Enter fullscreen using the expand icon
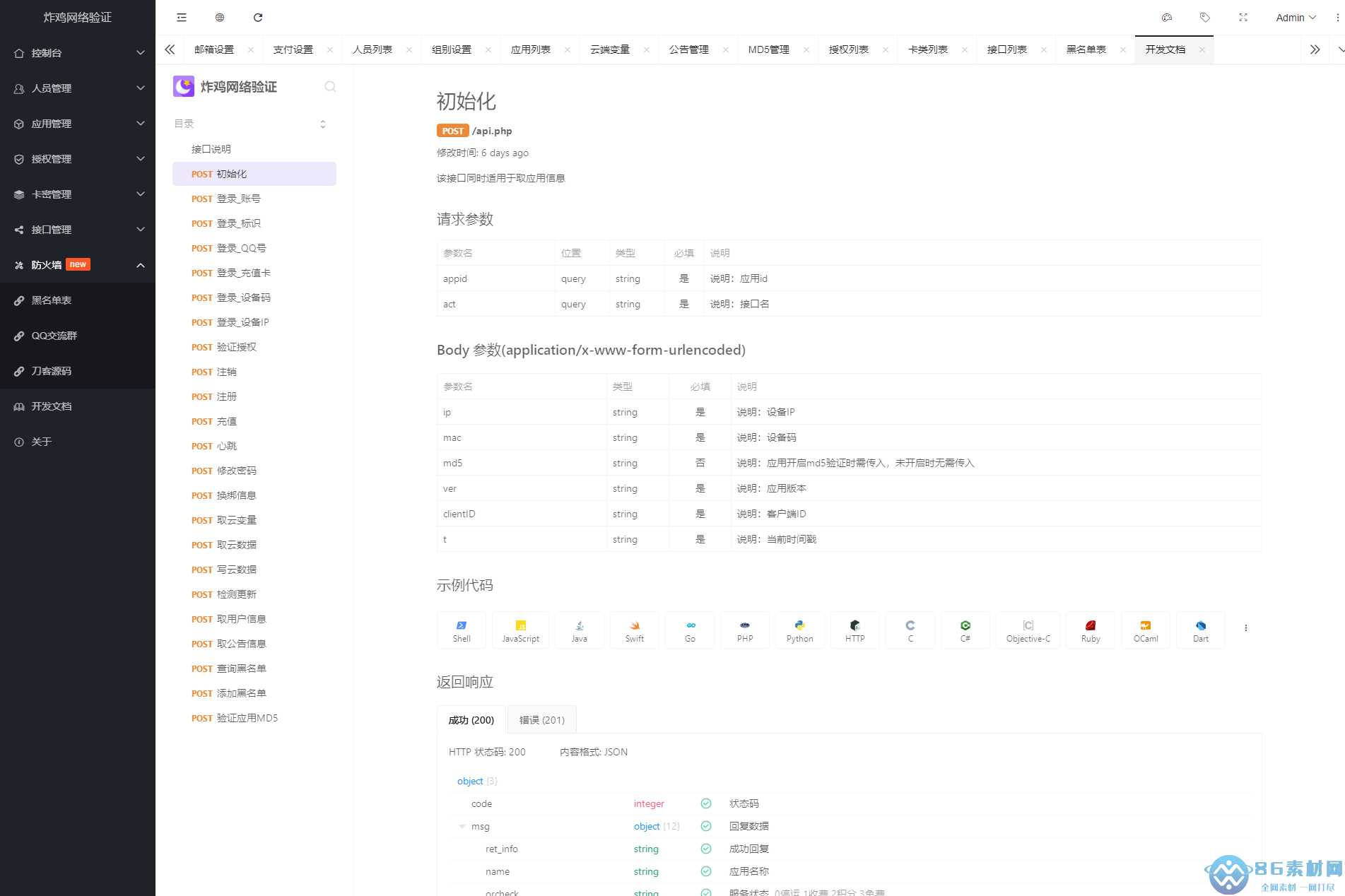 [1243, 18]
